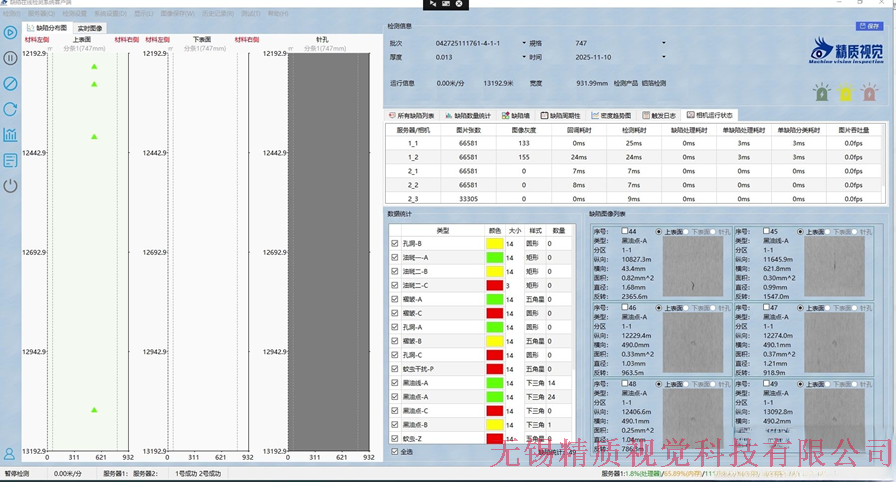This screenshot has height=482, width=896.
Task: Check the box for defect image 47
Action: (x=766, y=307)
